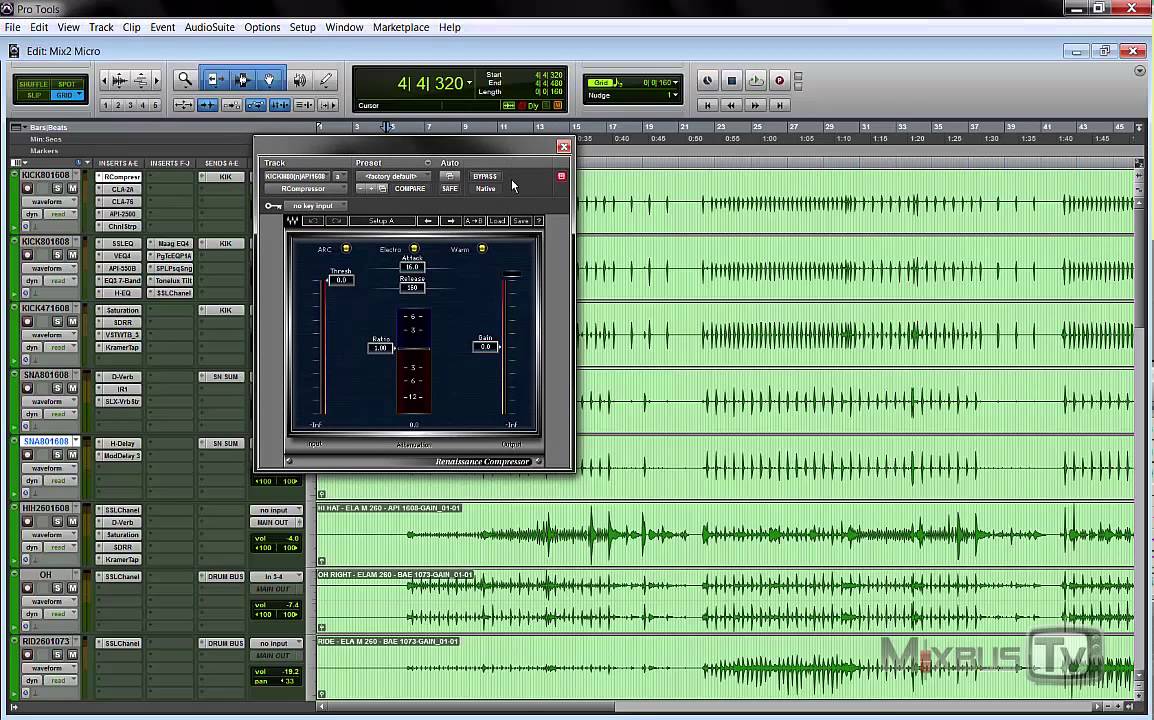Click the Waves A→B copy button
Screen dimensions: 1154x720
coord(474,221)
